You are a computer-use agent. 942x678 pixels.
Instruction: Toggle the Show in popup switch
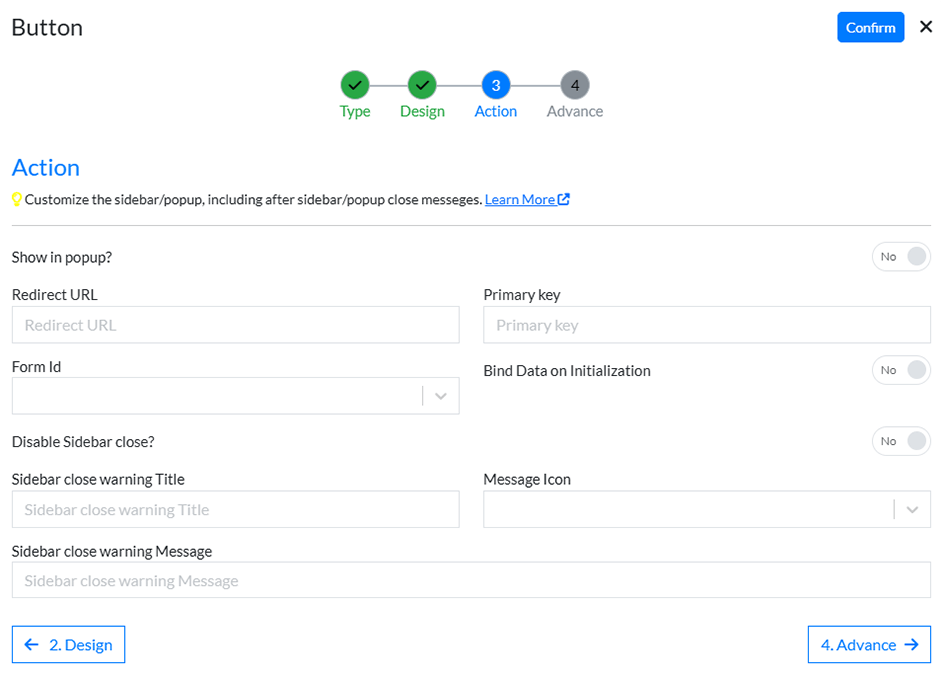point(901,256)
